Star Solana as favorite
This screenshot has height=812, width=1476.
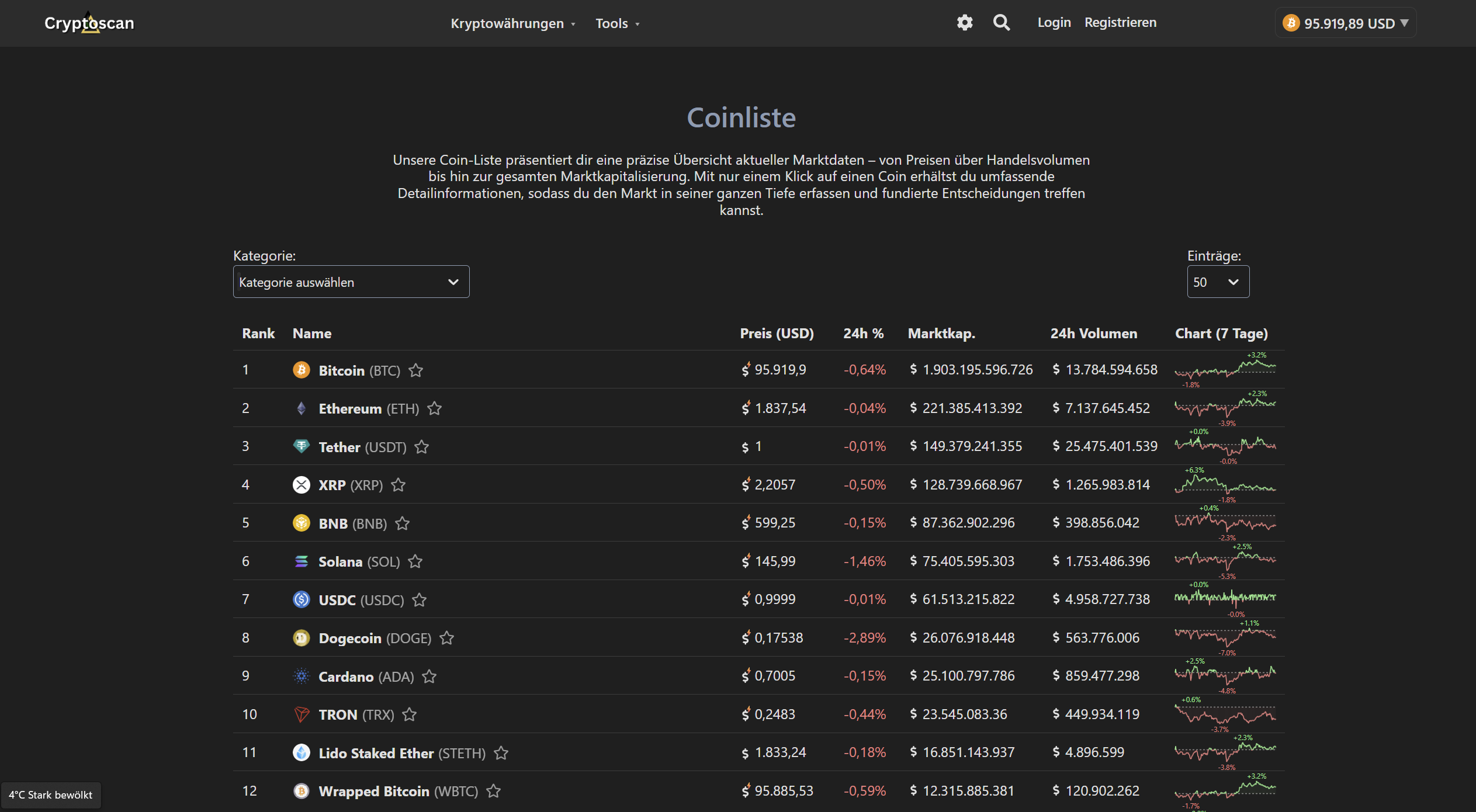415,561
